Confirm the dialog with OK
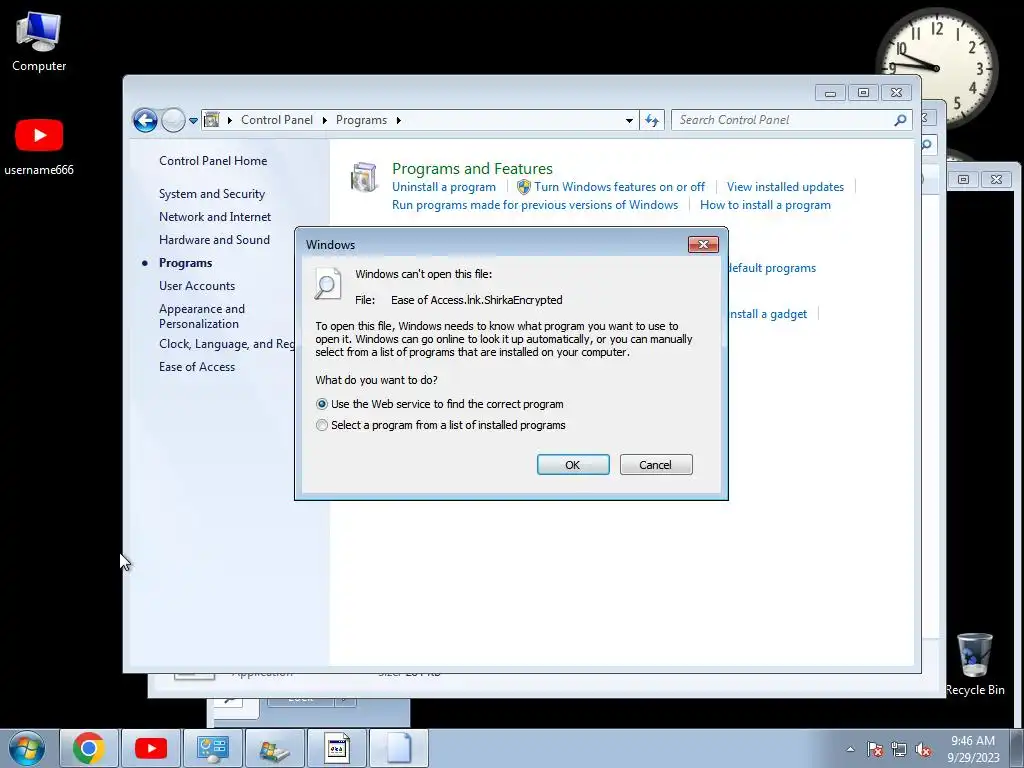The image size is (1024, 768). (x=573, y=465)
